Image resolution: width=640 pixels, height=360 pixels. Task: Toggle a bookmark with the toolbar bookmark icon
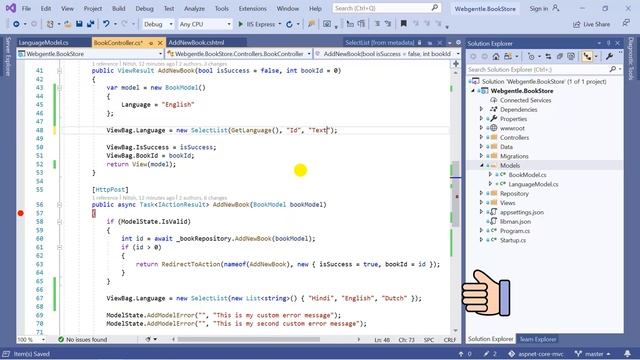[403, 24]
